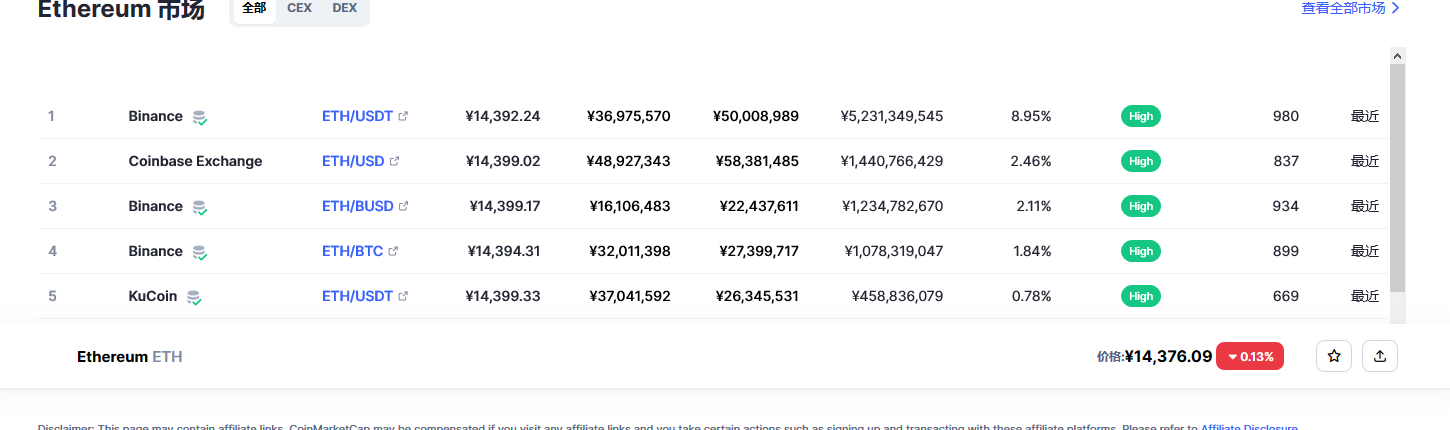Click volume ¥458,836,079
This screenshot has width=1450, height=430.
(x=897, y=296)
